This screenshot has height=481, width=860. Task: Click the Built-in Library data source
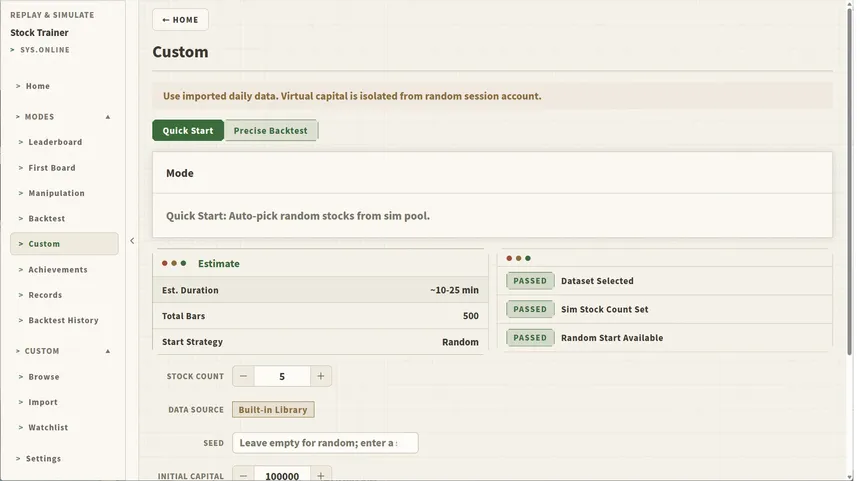coord(273,410)
